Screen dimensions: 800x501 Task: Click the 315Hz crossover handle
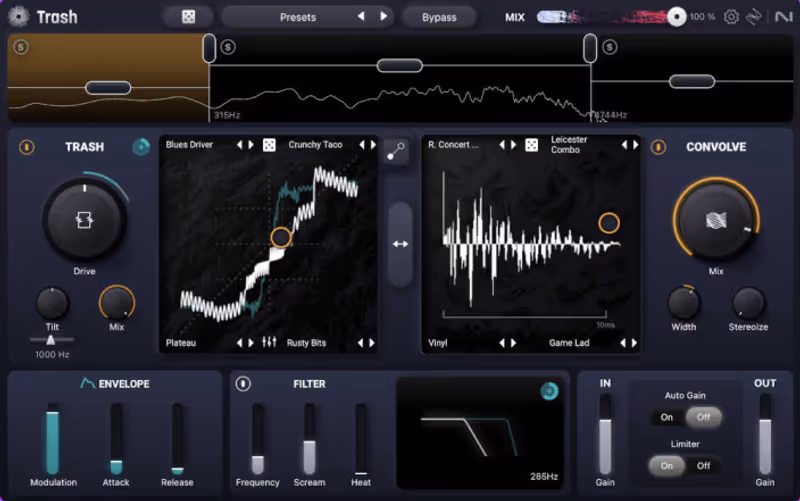point(209,48)
